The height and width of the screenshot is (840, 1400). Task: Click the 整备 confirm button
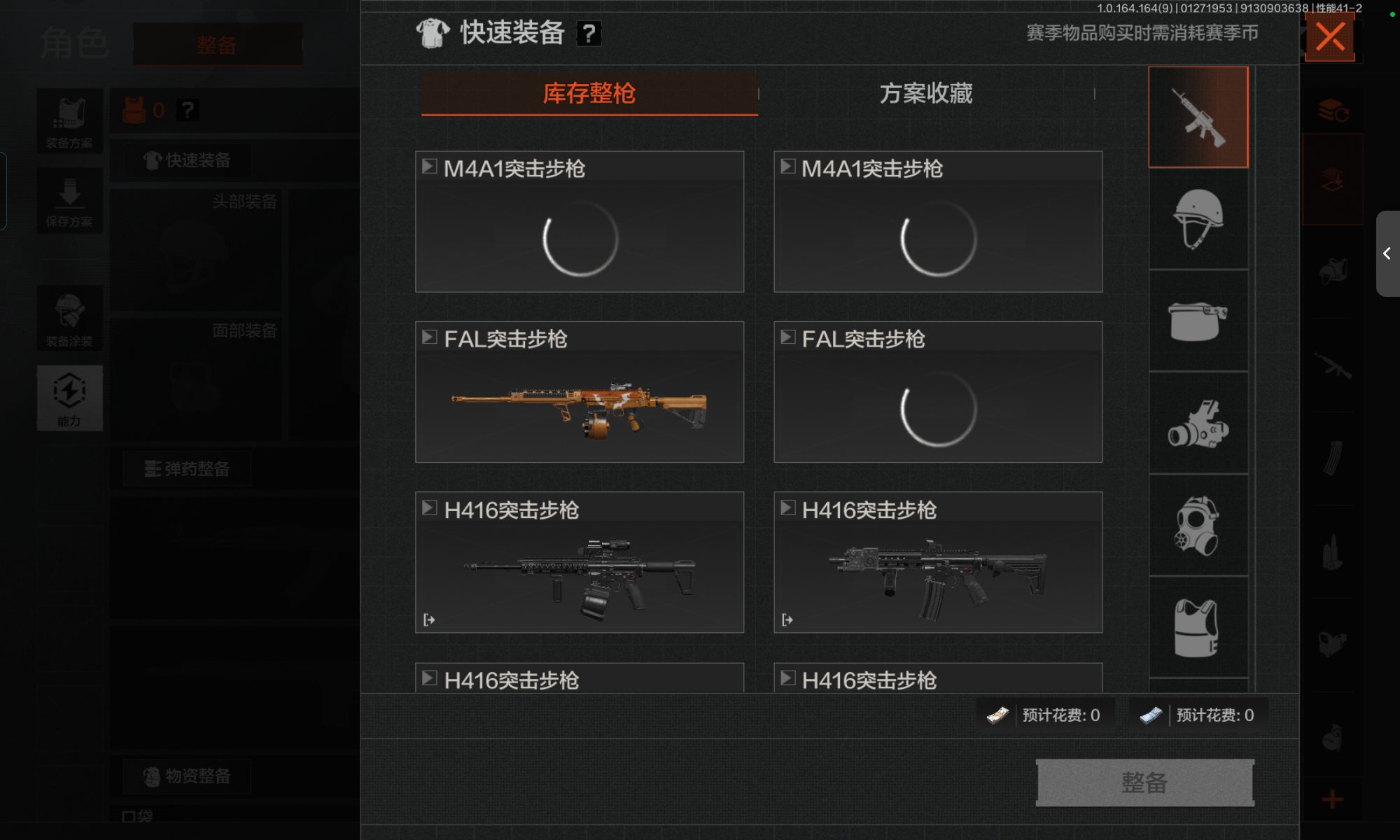1144,783
